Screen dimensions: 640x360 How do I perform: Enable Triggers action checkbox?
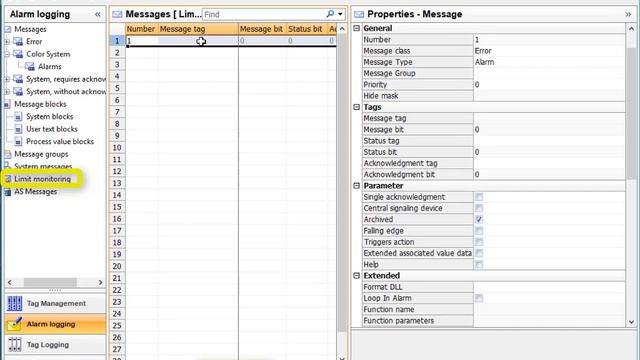[x=479, y=242]
